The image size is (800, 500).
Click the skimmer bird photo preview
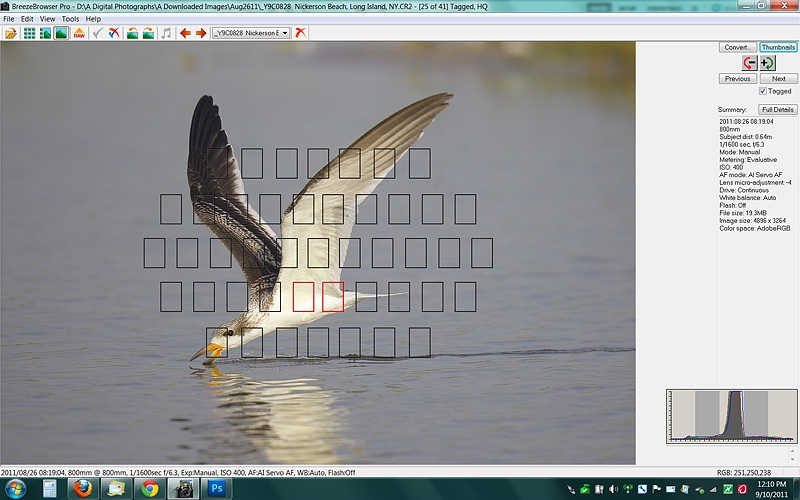(318, 253)
